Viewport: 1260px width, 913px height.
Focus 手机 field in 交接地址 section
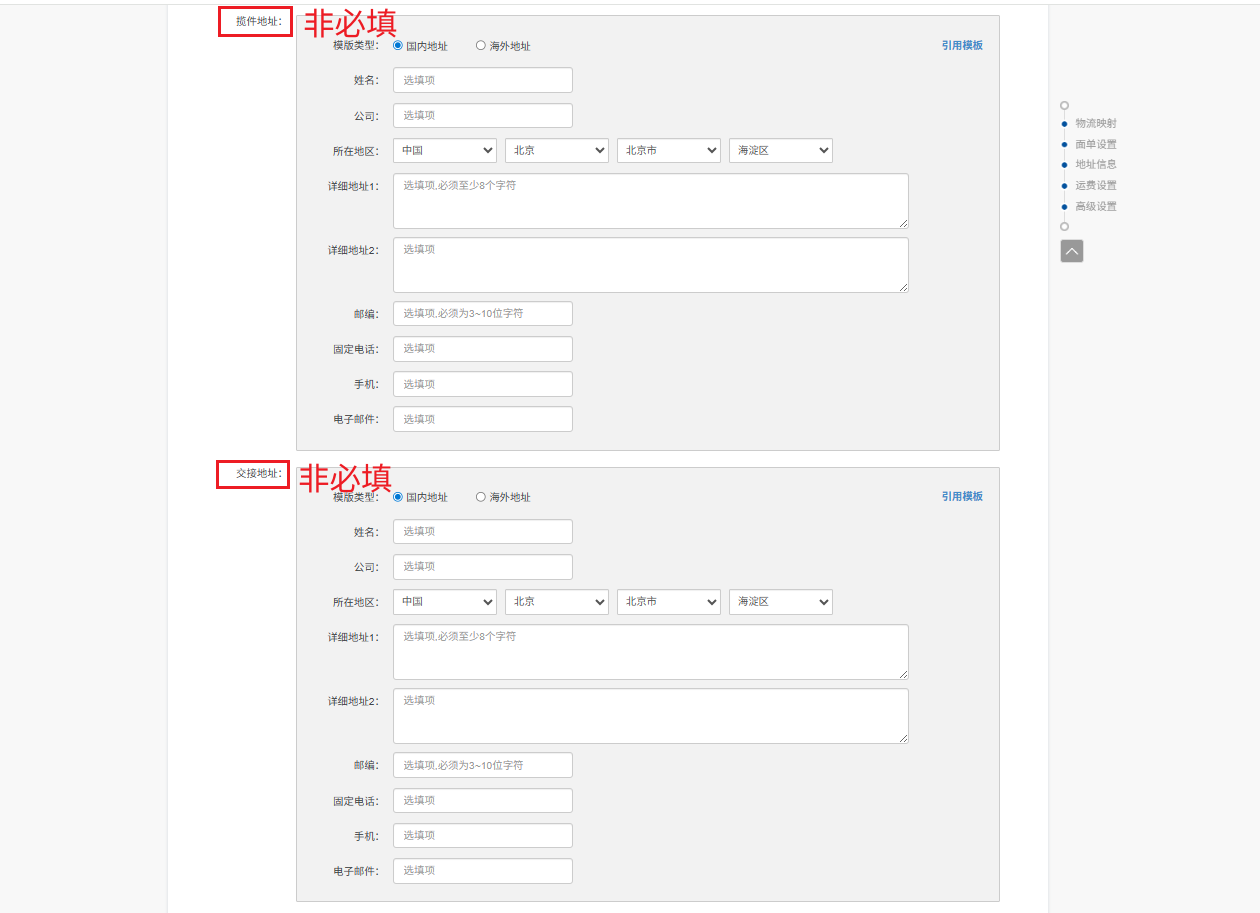pos(483,835)
